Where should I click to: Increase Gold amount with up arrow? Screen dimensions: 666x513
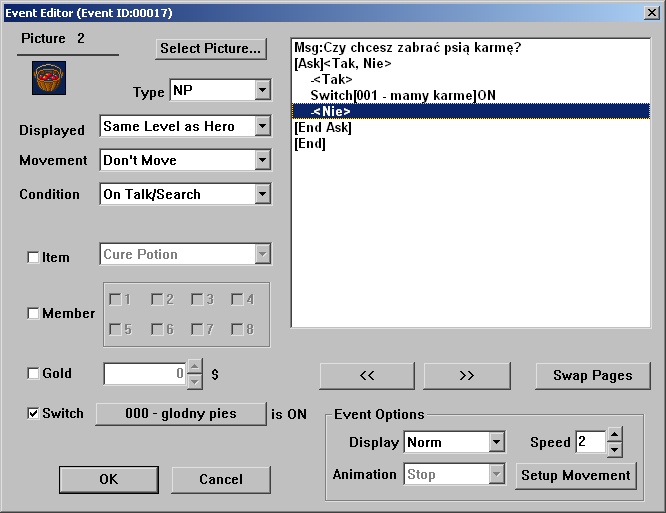click(195, 366)
